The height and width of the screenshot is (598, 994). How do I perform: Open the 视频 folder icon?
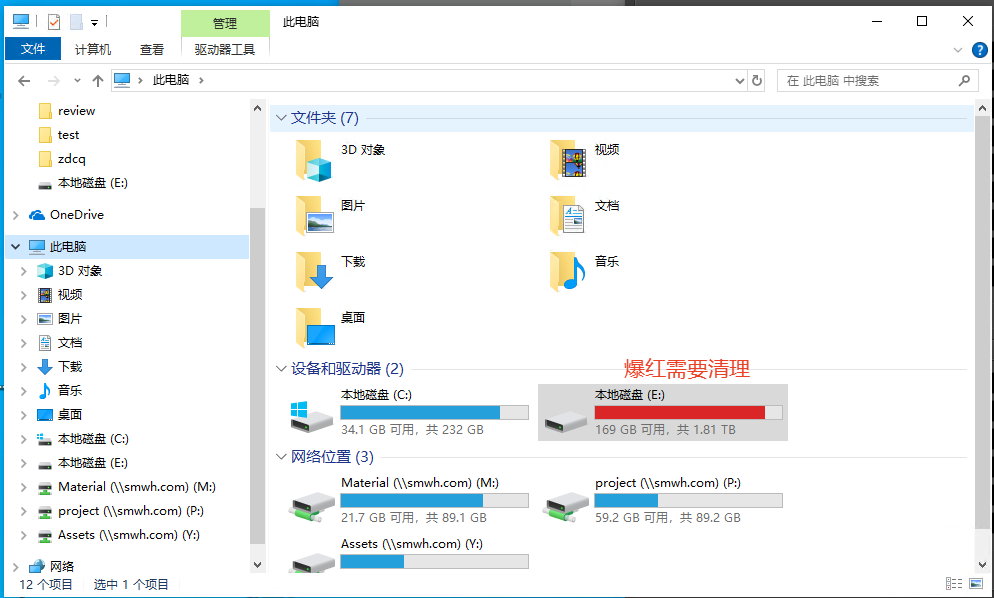(567, 160)
